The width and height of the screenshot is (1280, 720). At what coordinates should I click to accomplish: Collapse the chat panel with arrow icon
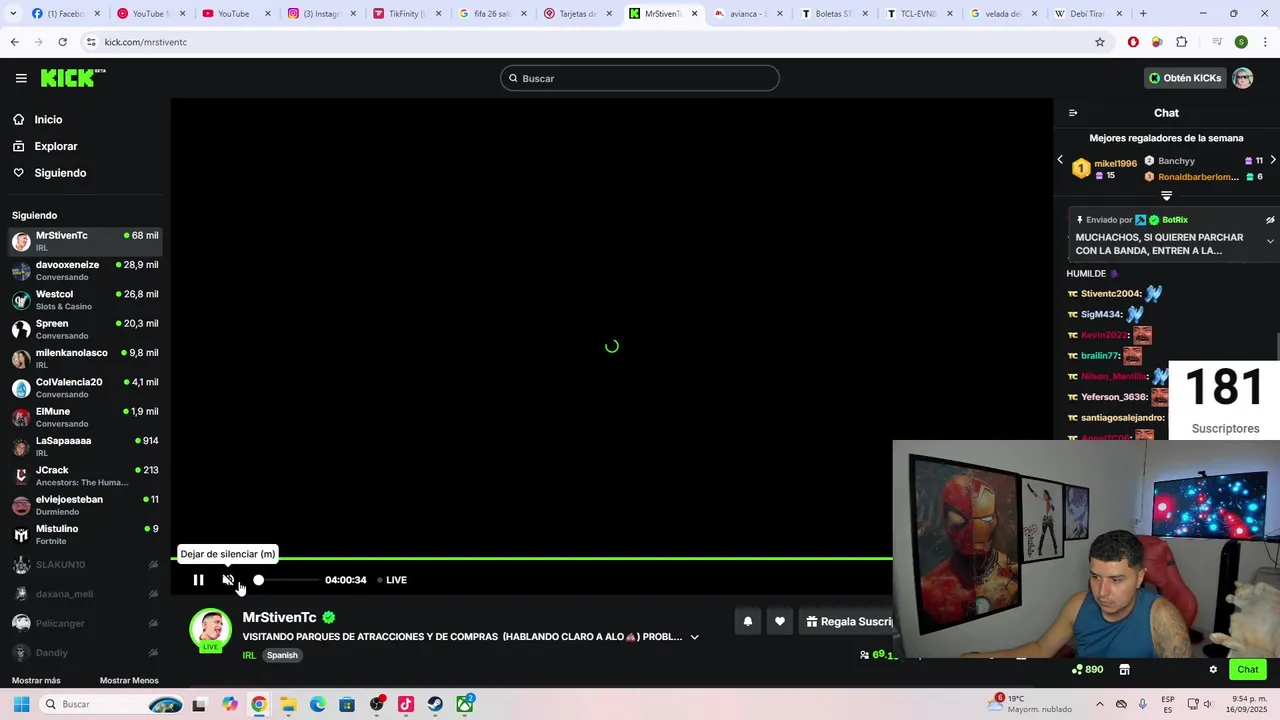tap(1073, 113)
